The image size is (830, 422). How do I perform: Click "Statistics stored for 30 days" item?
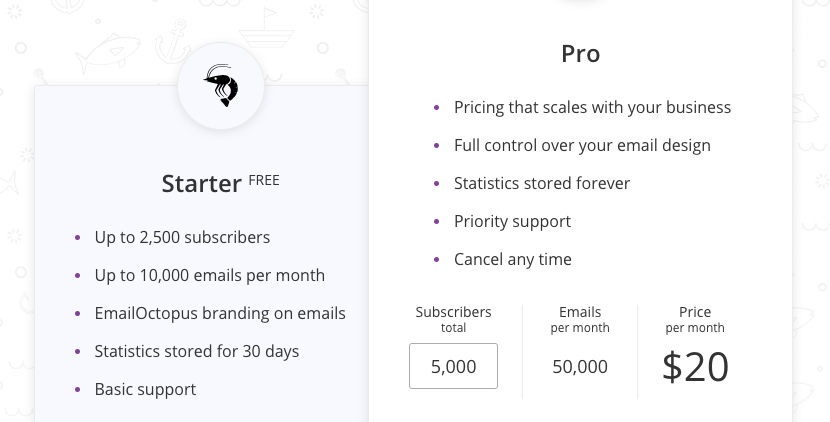point(197,351)
